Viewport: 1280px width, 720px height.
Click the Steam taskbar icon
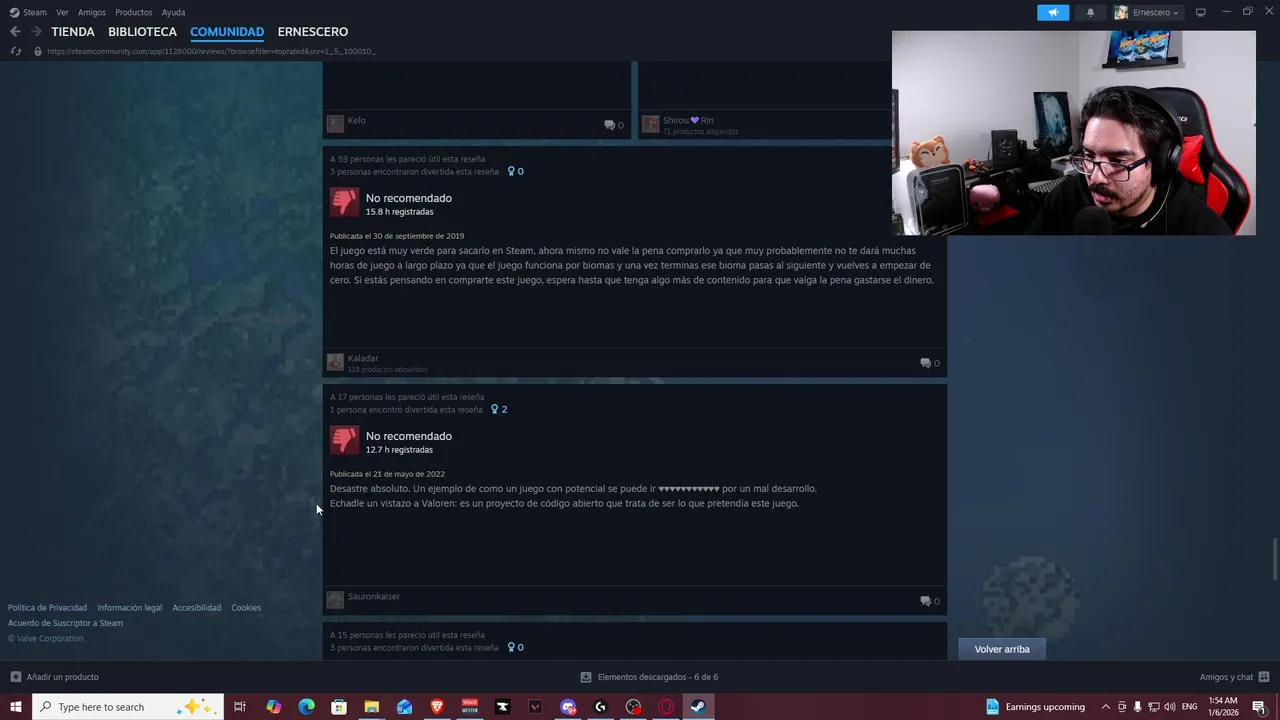coord(698,707)
